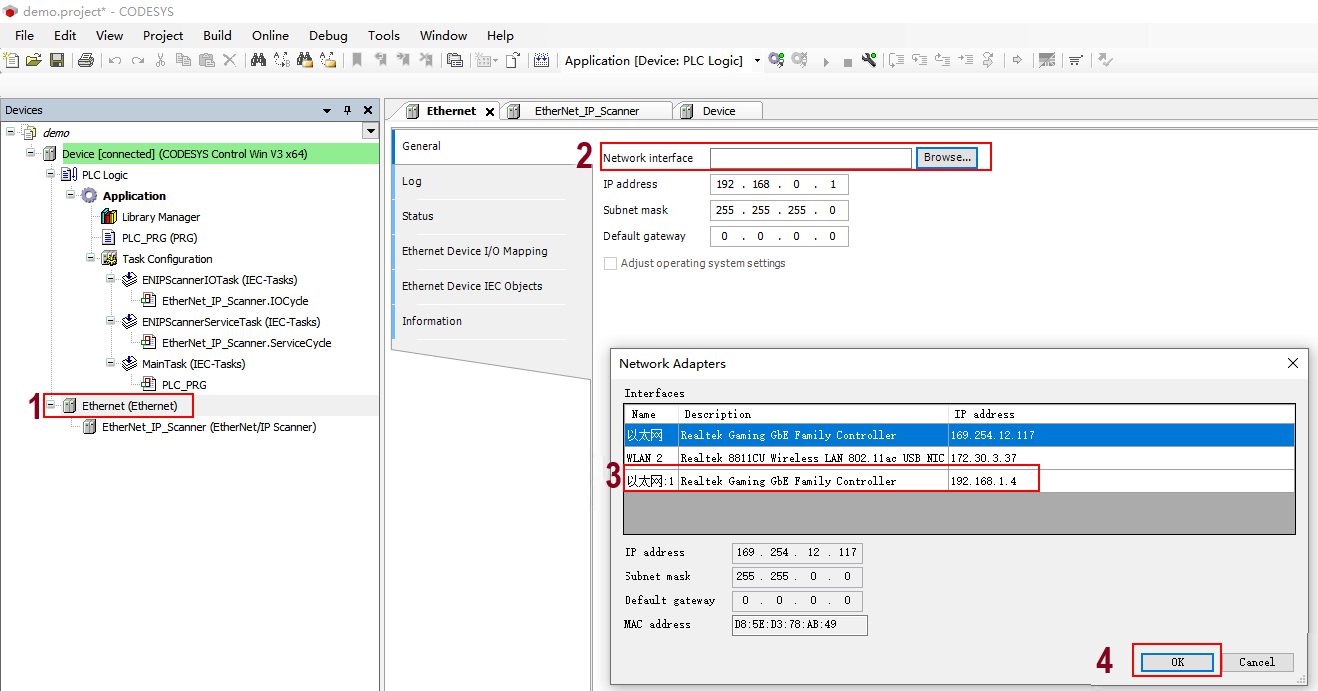Open the Library Manager node
Screen dimensions: 1318x691
point(160,217)
